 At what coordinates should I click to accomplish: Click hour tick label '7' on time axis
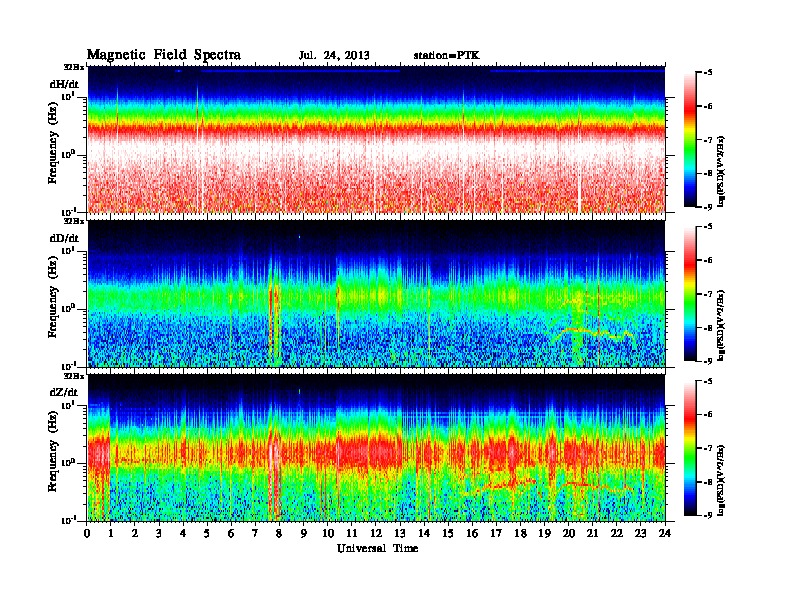(x=256, y=533)
